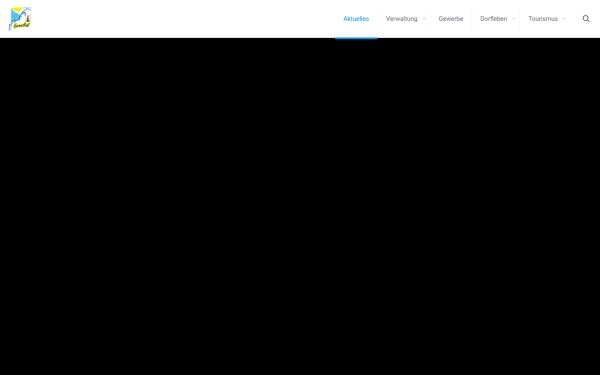Click the black hero banner area
600x375 pixels.
tap(300, 207)
